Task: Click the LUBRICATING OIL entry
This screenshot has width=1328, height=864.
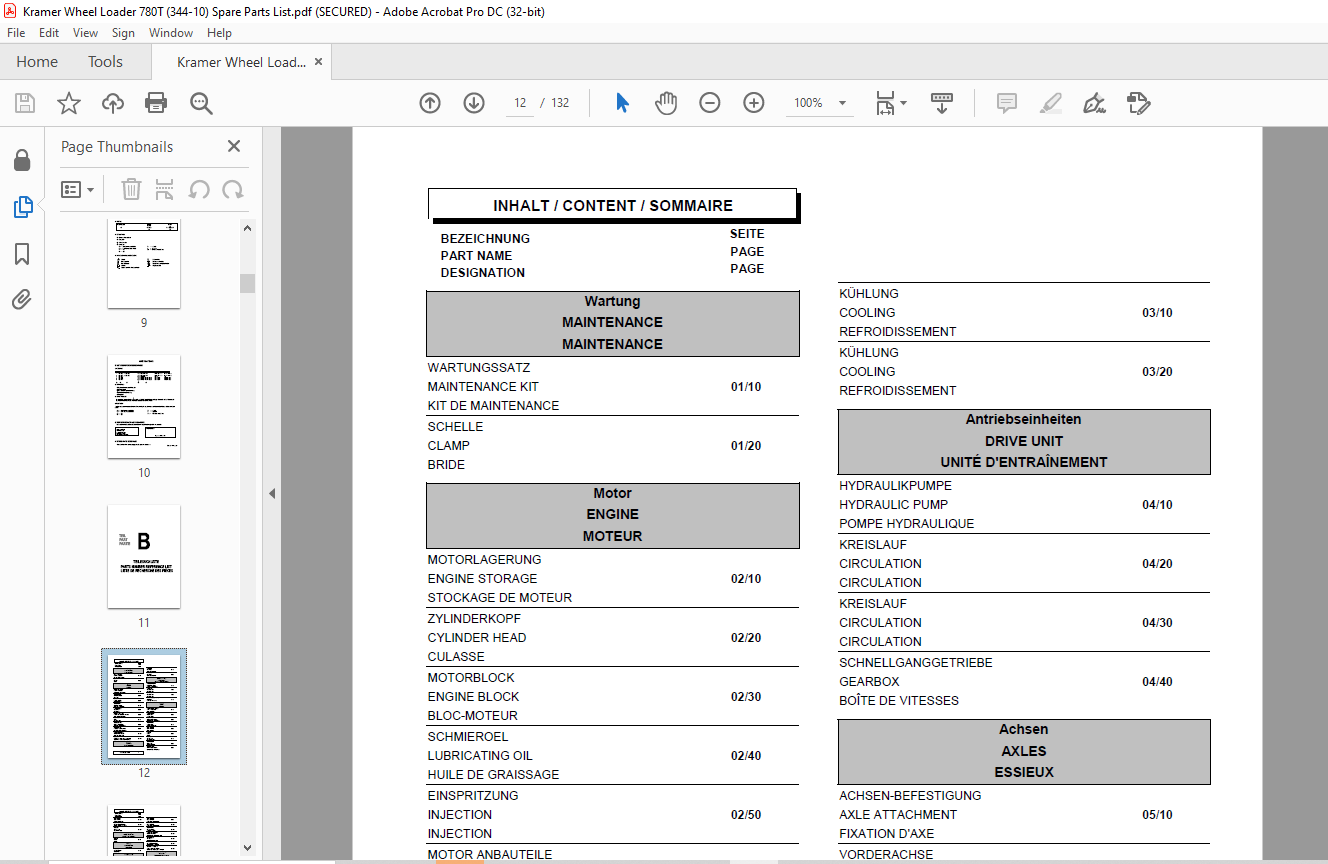Action: pos(480,756)
